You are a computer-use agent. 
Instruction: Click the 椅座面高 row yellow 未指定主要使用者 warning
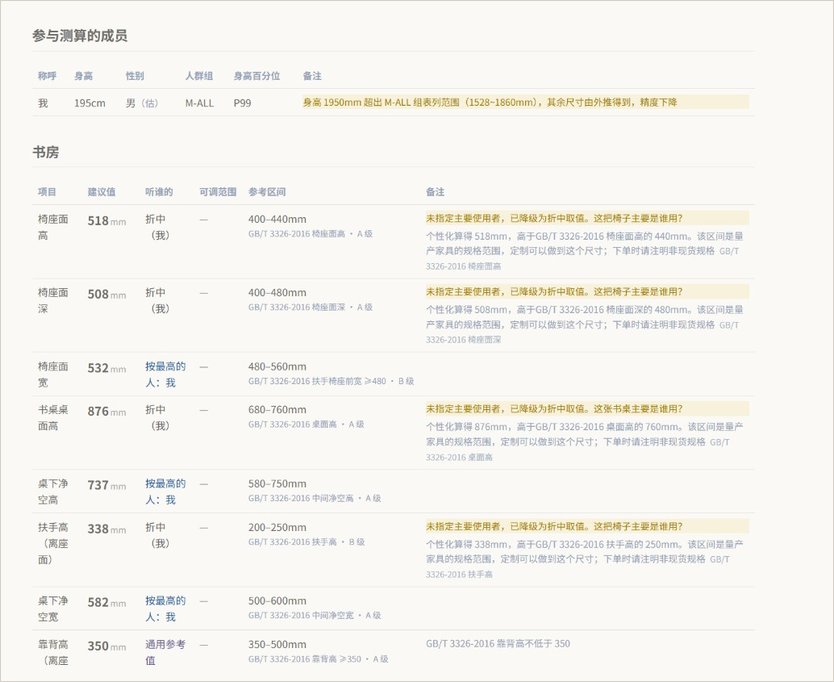pyautogui.click(x=587, y=218)
